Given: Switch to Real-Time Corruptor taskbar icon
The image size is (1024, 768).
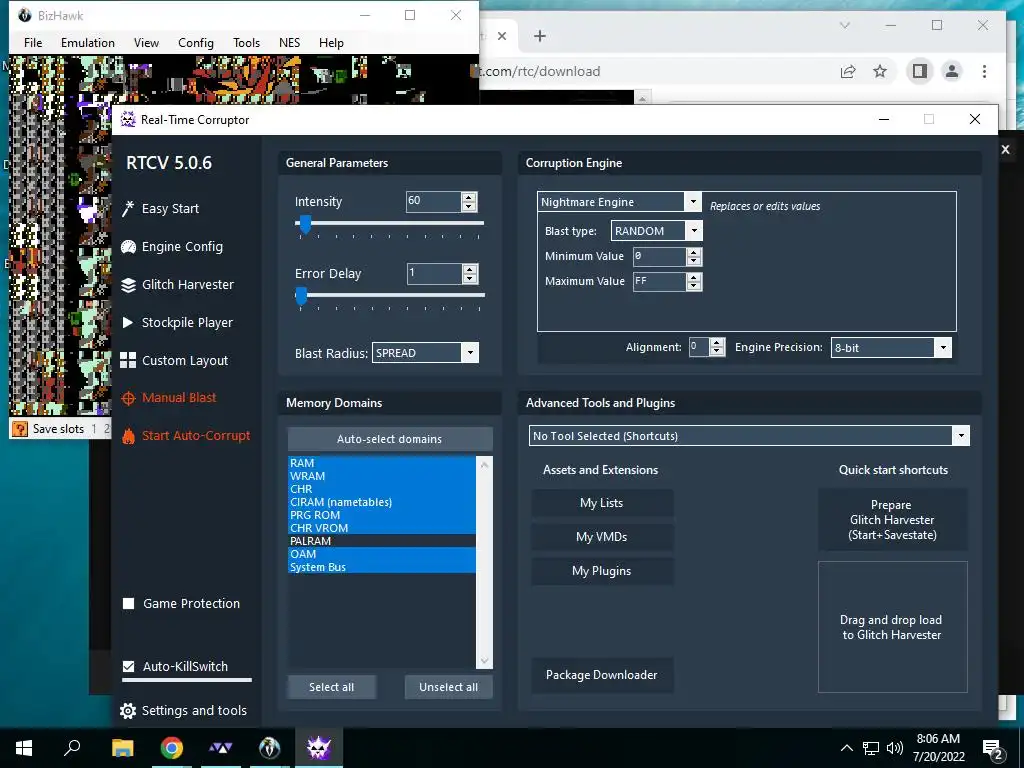Looking at the screenshot, I should pyautogui.click(x=319, y=748).
